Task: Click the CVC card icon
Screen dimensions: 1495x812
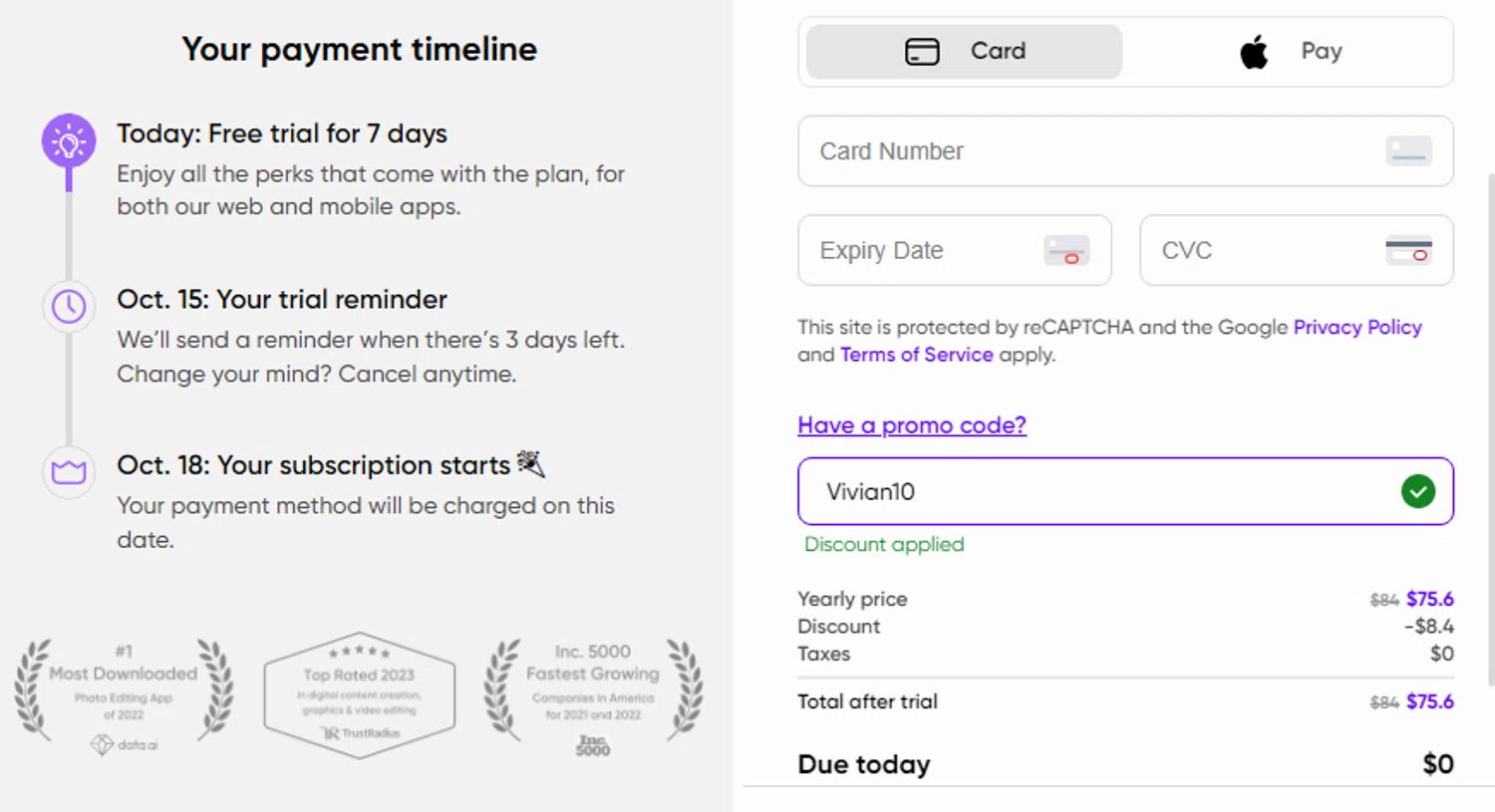Action: coord(1408,250)
